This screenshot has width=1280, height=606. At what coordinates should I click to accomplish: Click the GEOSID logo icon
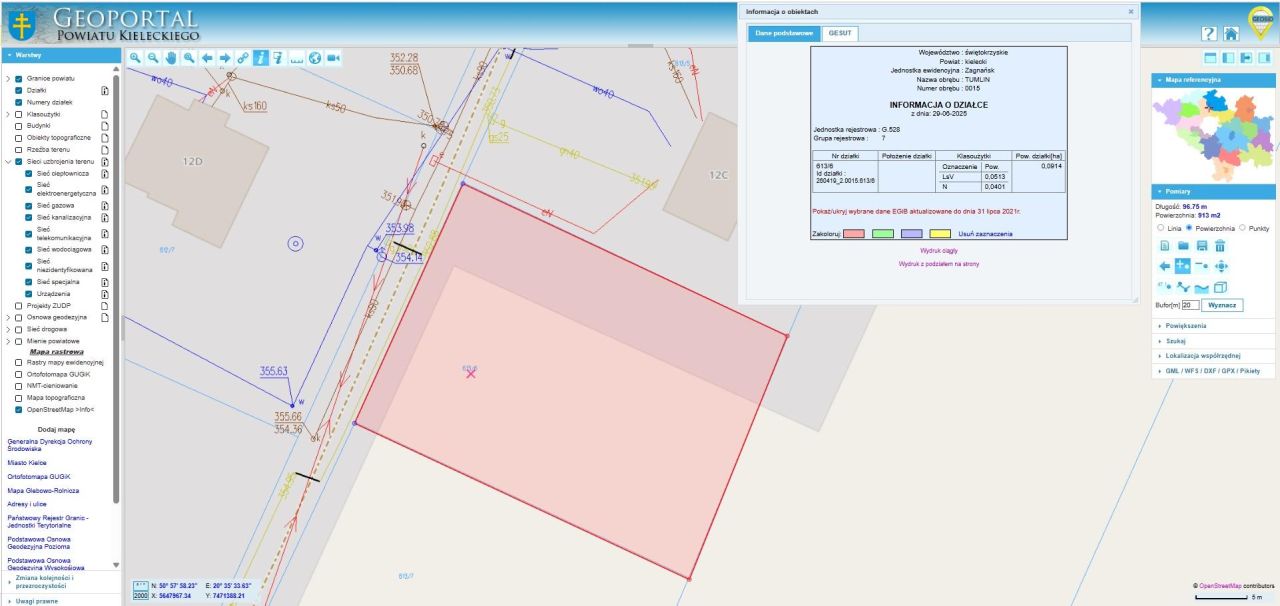[x=1262, y=22]
